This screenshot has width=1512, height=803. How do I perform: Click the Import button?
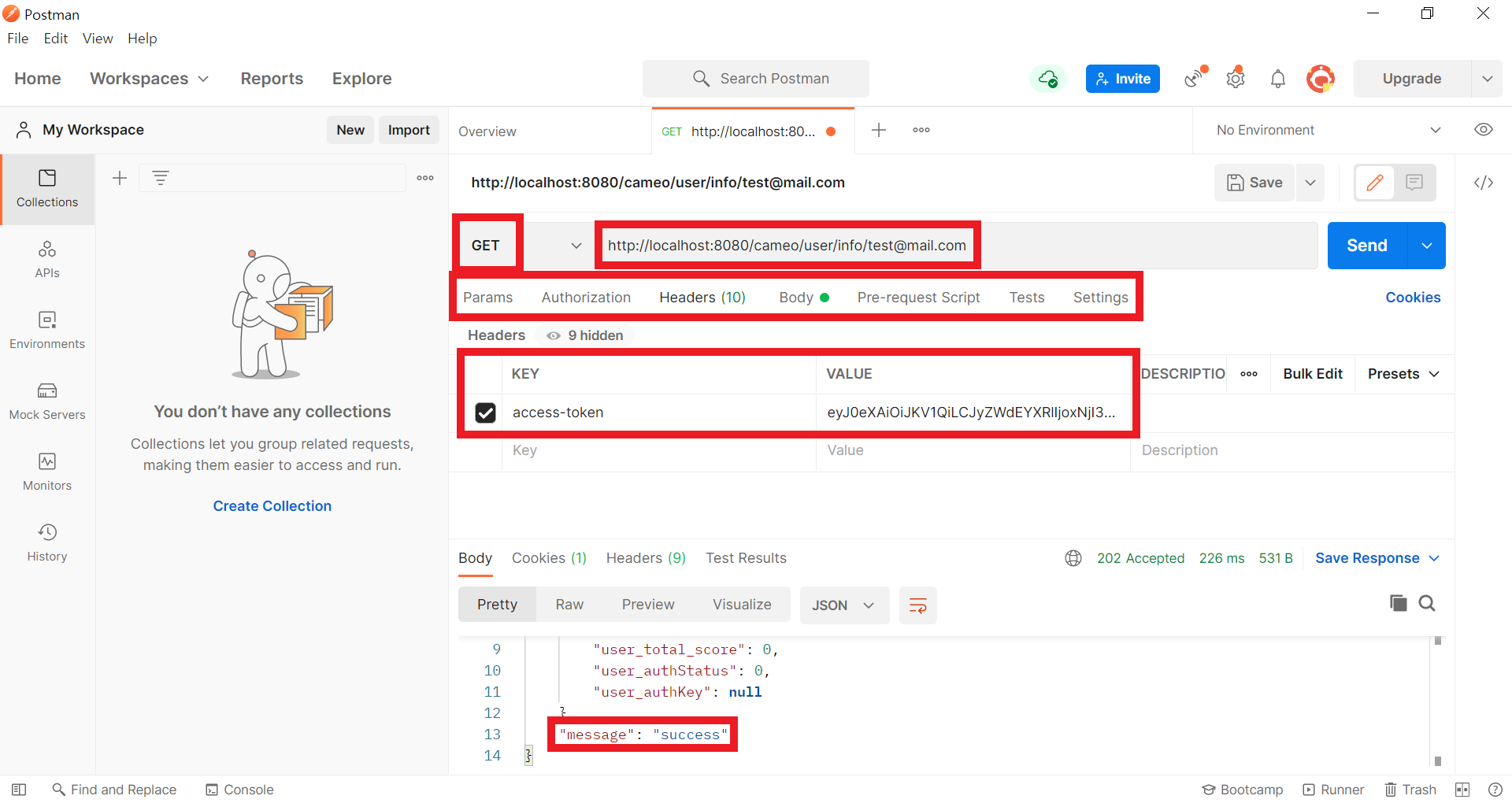409,130
